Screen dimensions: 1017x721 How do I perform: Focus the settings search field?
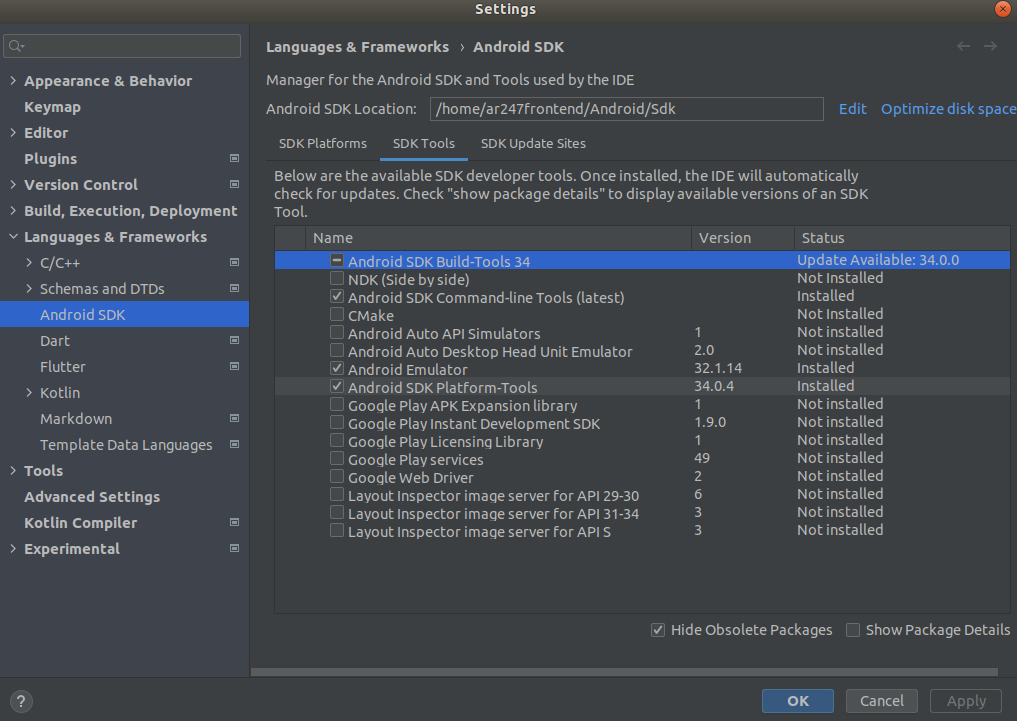click(122, 46)
